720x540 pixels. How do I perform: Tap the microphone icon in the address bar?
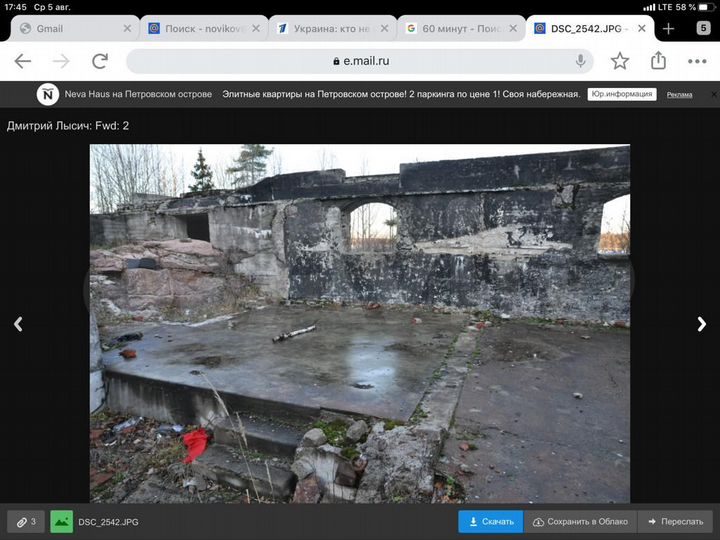pos(580,61)
